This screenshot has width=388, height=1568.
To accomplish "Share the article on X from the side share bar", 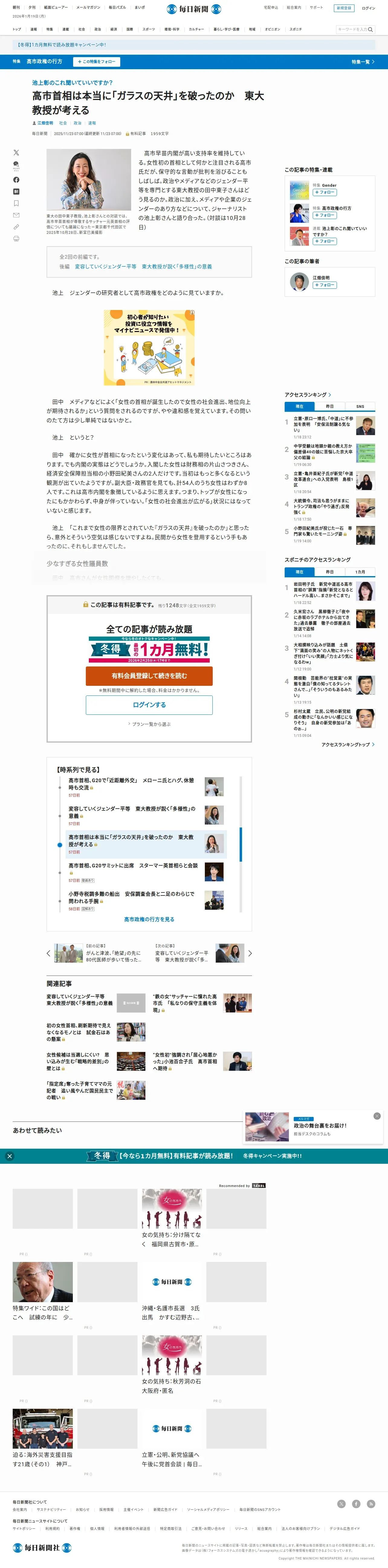I will pos(16,153).
